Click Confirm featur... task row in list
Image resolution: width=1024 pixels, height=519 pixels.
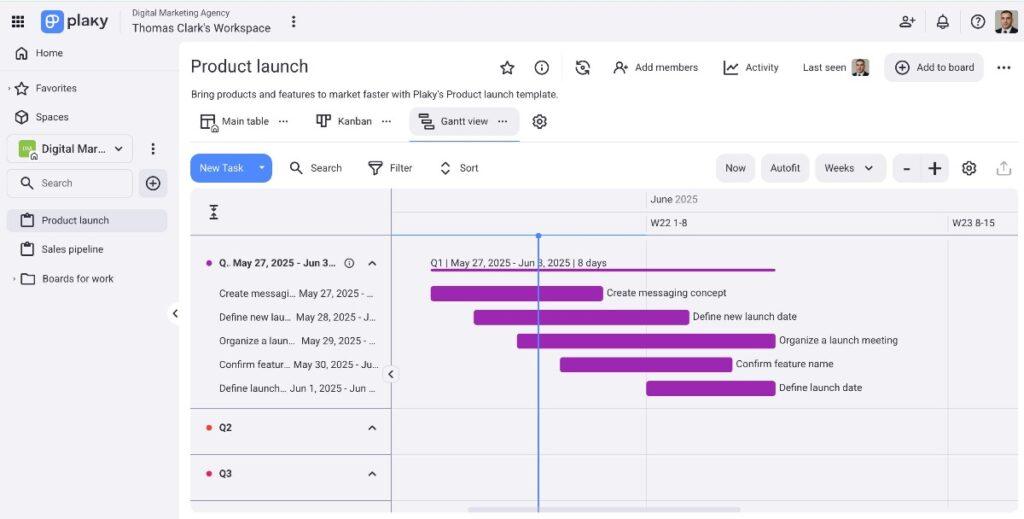click(x=298, y=364)
